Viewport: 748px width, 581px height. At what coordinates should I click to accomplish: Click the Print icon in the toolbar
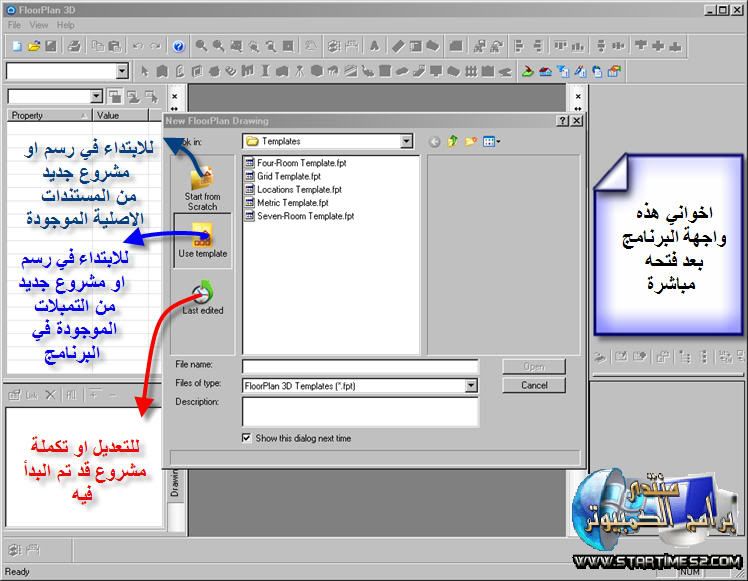coord(74,46)
